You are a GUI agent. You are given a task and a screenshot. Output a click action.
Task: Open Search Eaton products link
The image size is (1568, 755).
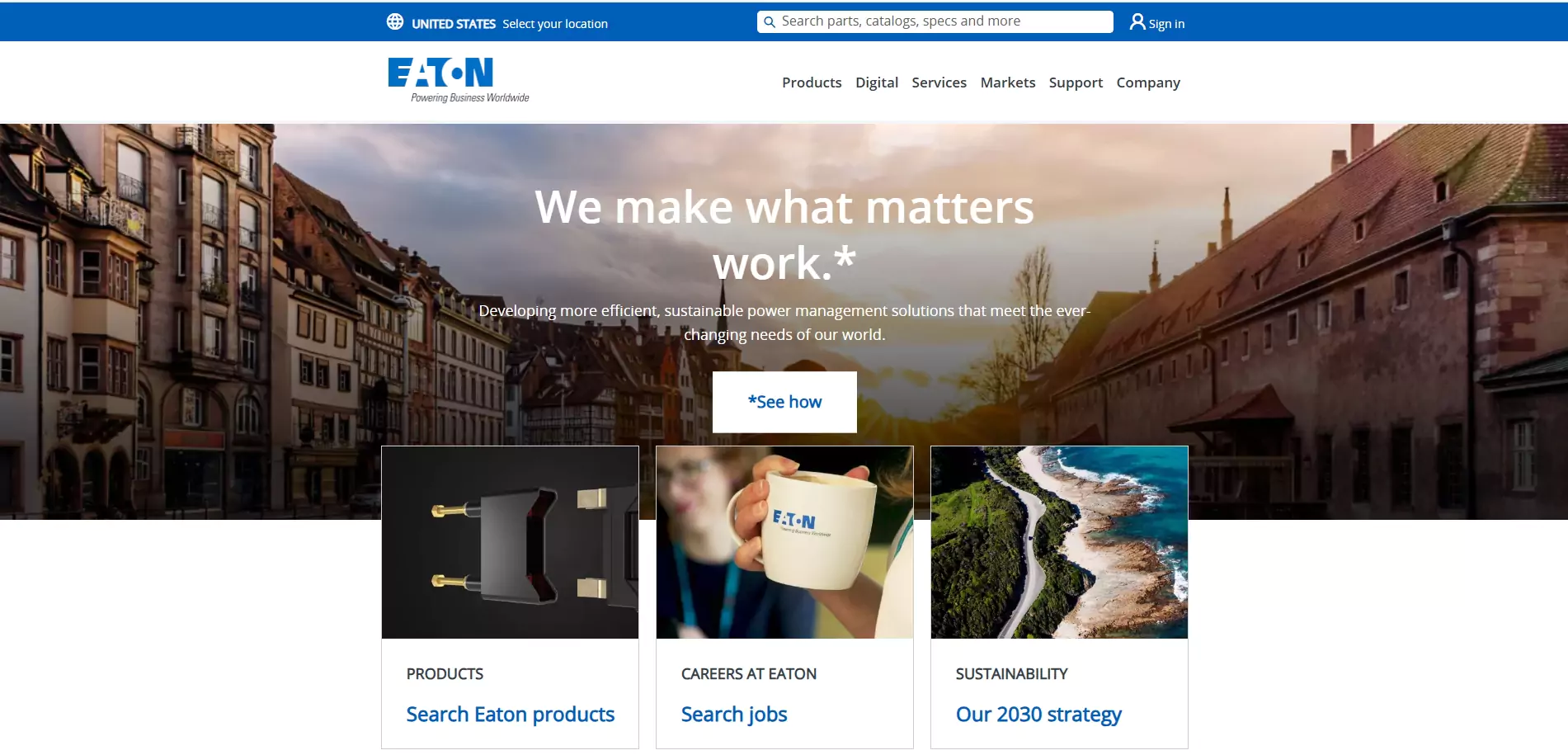(x=511, y=714)
